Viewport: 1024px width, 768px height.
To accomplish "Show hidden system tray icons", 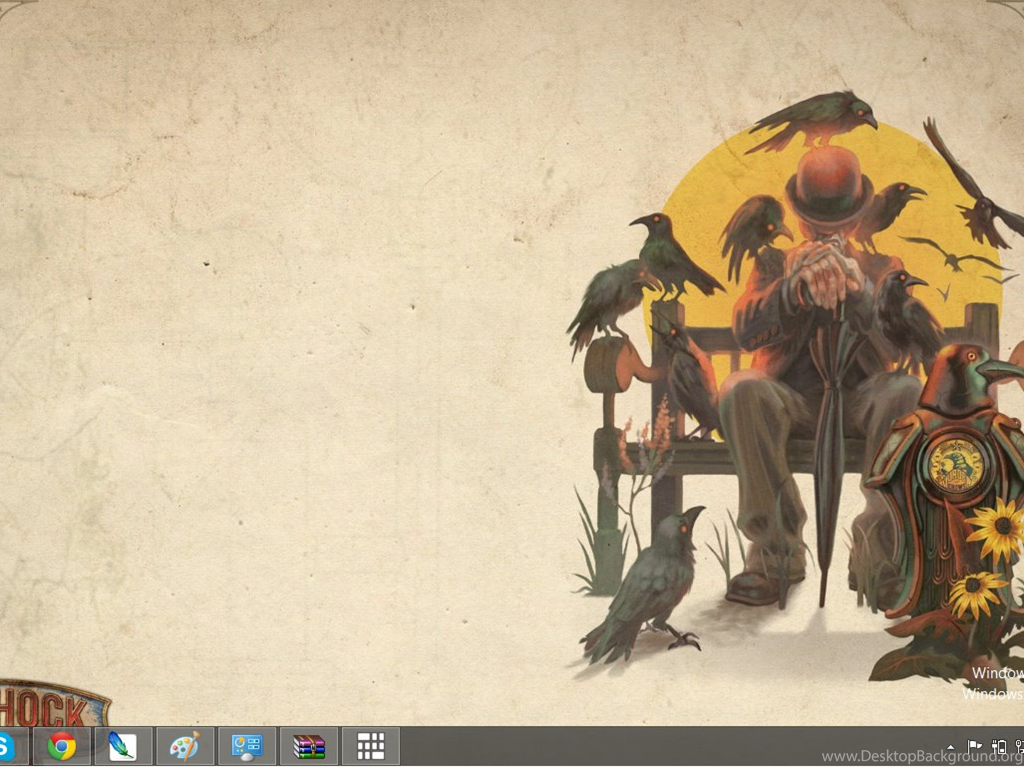I will tap(950, 746).
